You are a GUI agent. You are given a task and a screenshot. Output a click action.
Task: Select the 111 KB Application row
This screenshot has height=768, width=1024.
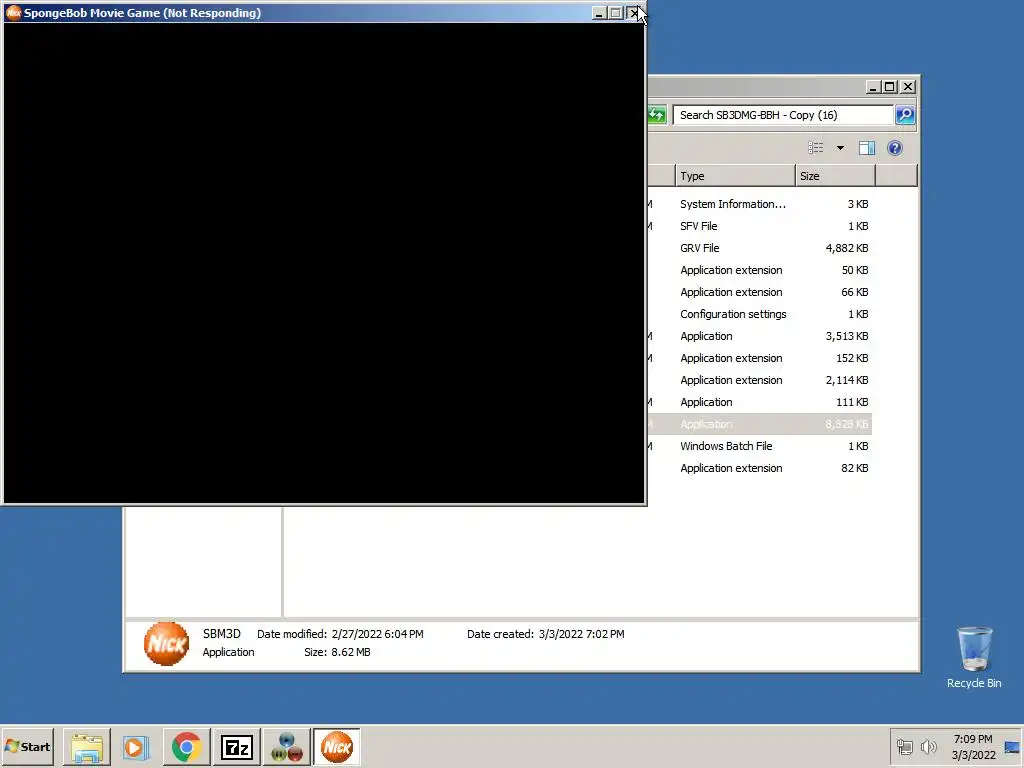pos(760,402)
